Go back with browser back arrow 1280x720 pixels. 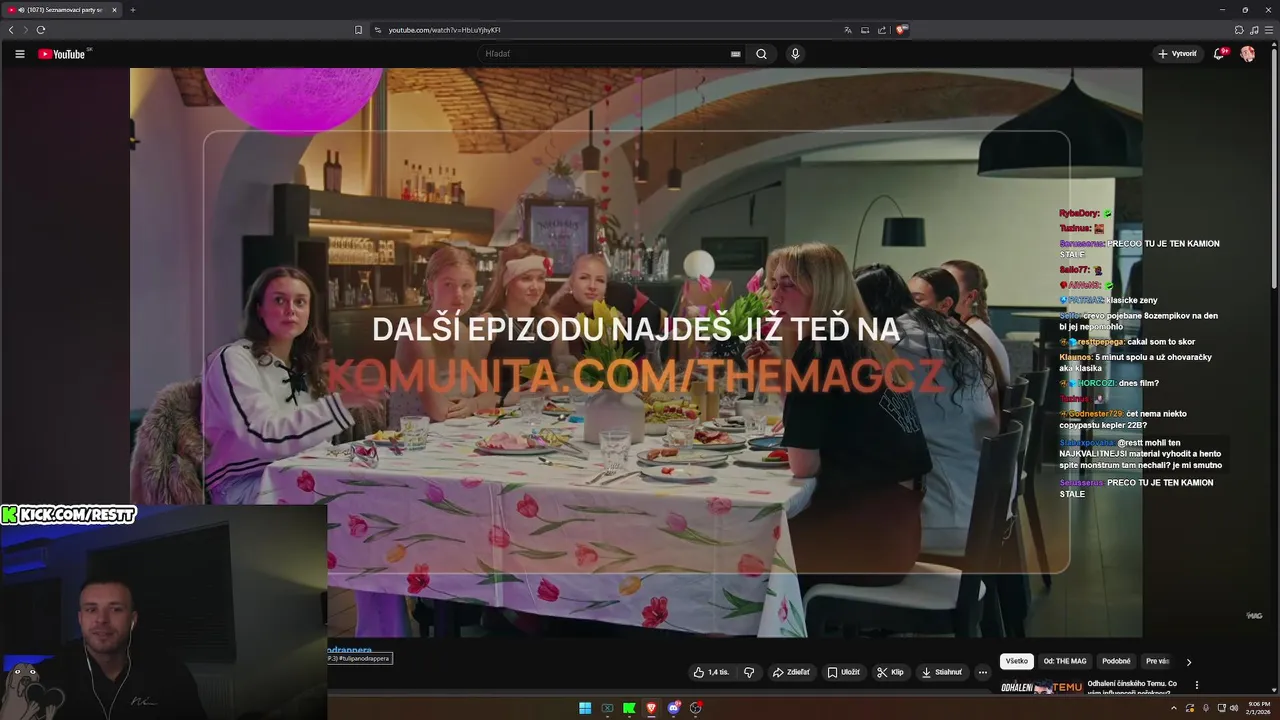click(x=11, y=30)
